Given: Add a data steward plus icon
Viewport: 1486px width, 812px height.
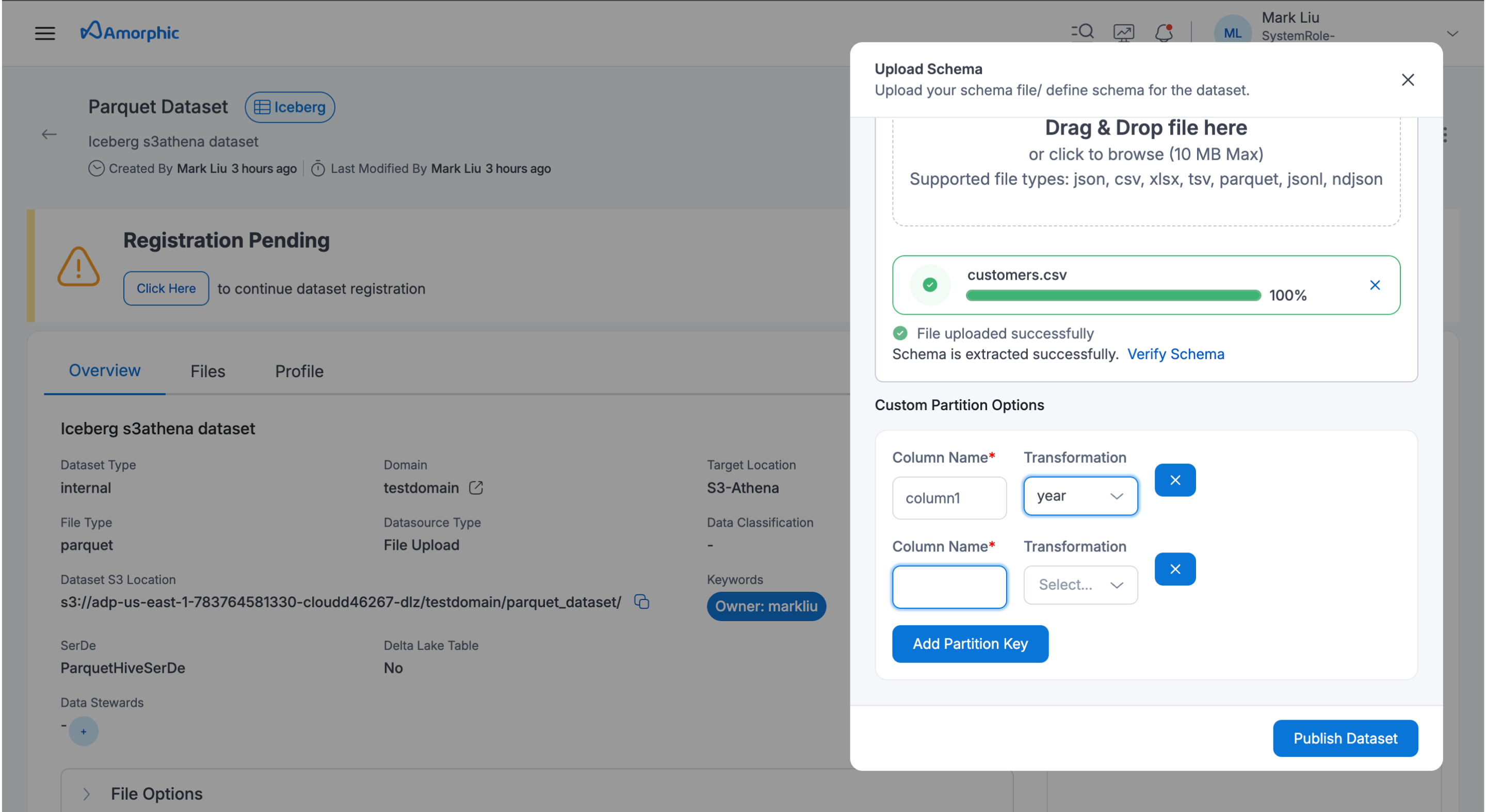Looking at the screenshot, I should pos(84,731).
